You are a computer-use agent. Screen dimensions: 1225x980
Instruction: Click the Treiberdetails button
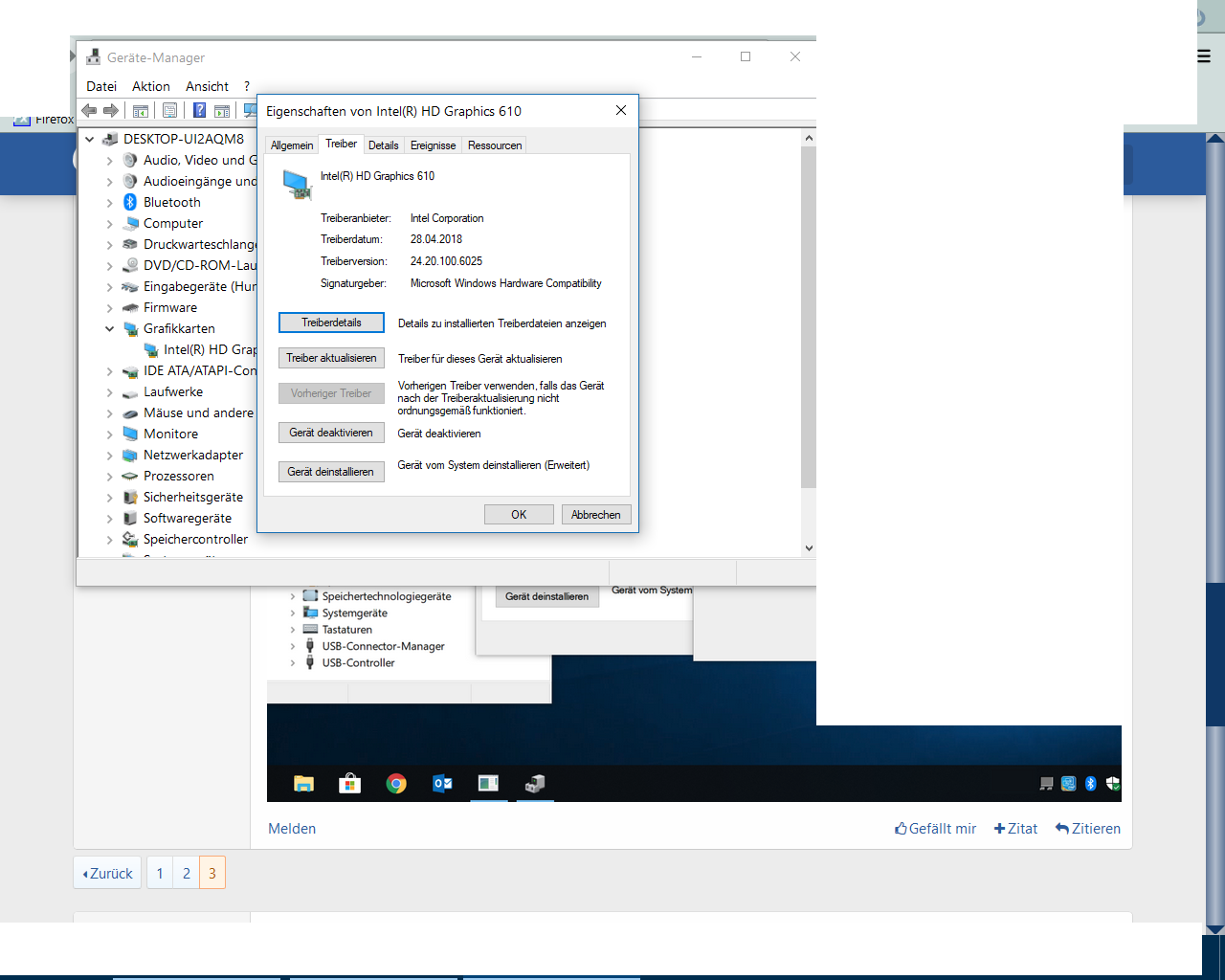pos(331,323)
